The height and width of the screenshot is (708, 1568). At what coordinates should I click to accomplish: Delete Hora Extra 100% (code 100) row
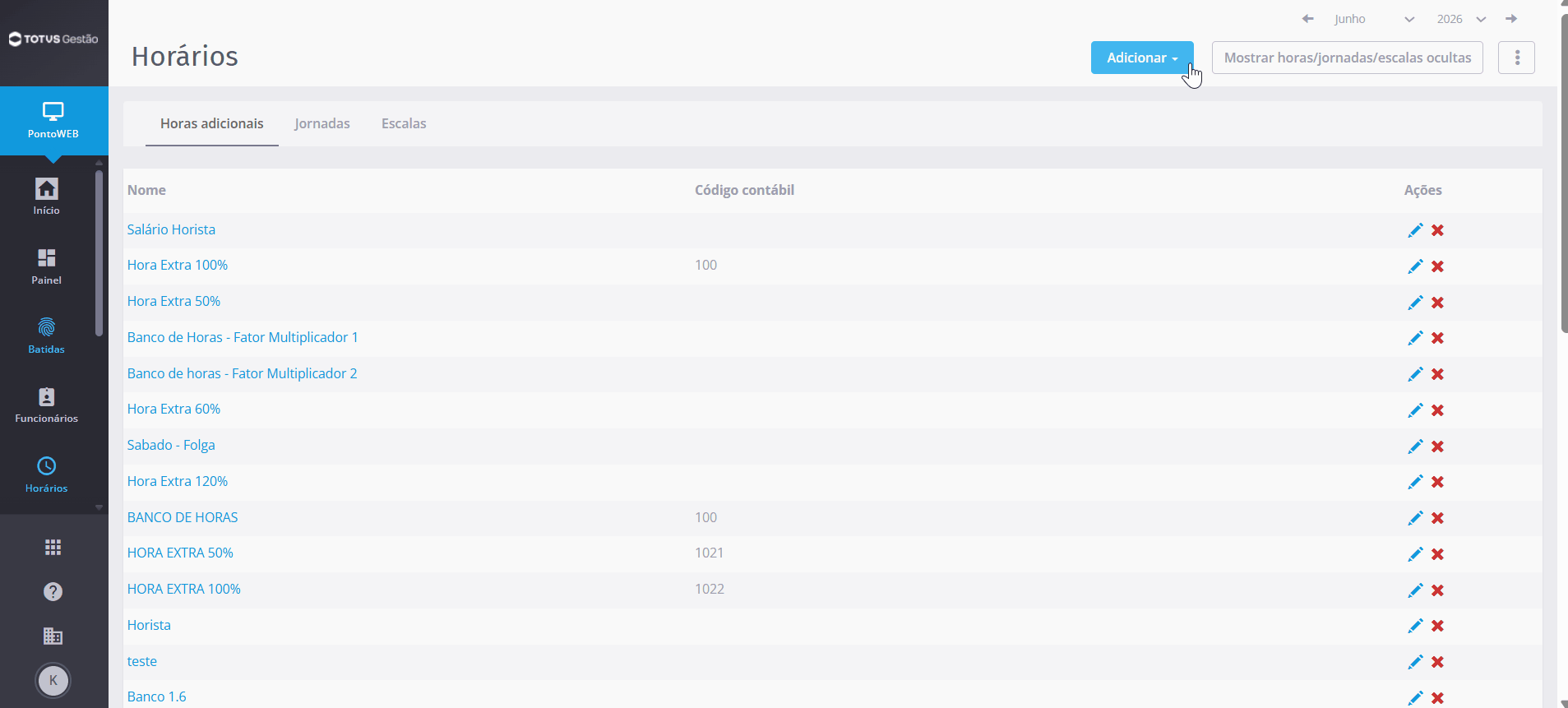pos(1437,266)
